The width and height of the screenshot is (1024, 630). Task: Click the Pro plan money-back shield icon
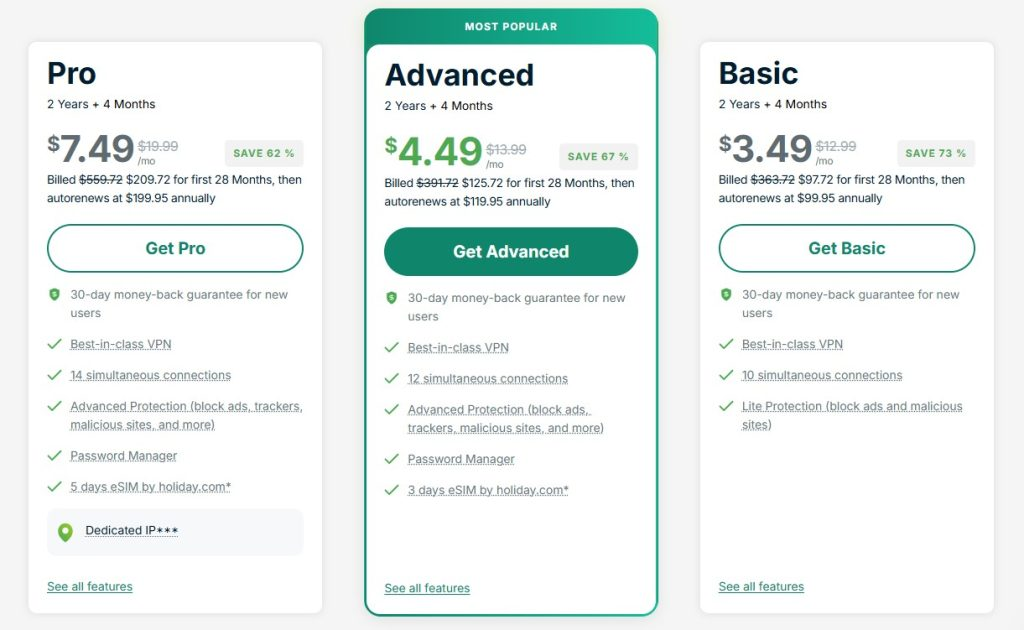pyautogui.click(x=54, y=295)
